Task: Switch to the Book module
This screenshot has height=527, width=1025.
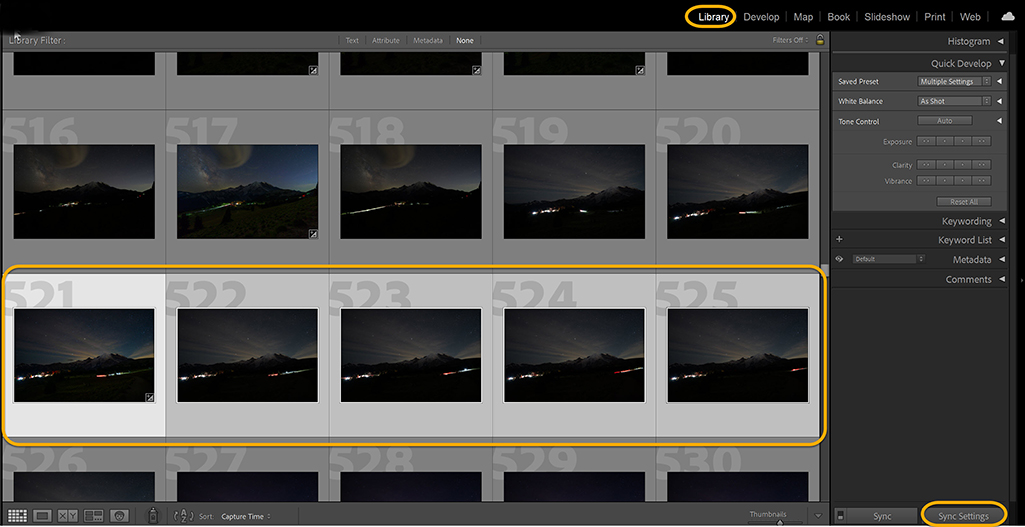Action: coord(838,17)
